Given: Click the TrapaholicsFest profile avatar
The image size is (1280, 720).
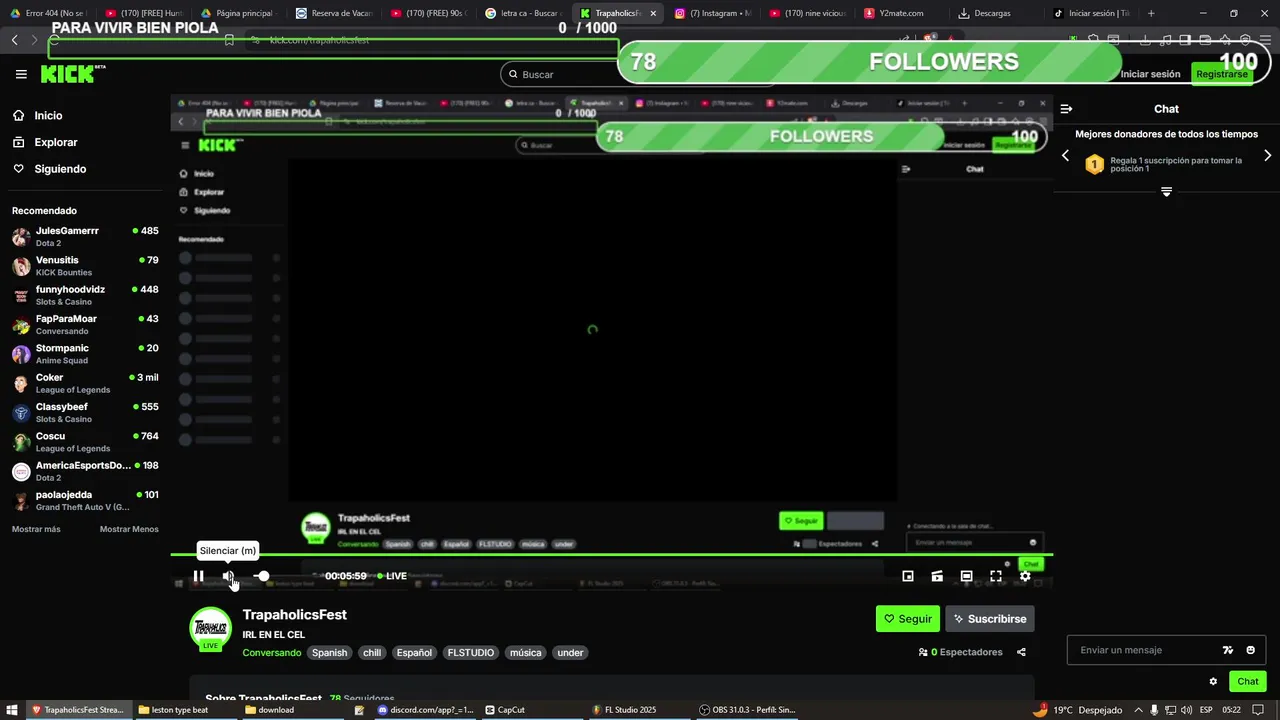Looking at the screenshot, I should tap(210, 628).
